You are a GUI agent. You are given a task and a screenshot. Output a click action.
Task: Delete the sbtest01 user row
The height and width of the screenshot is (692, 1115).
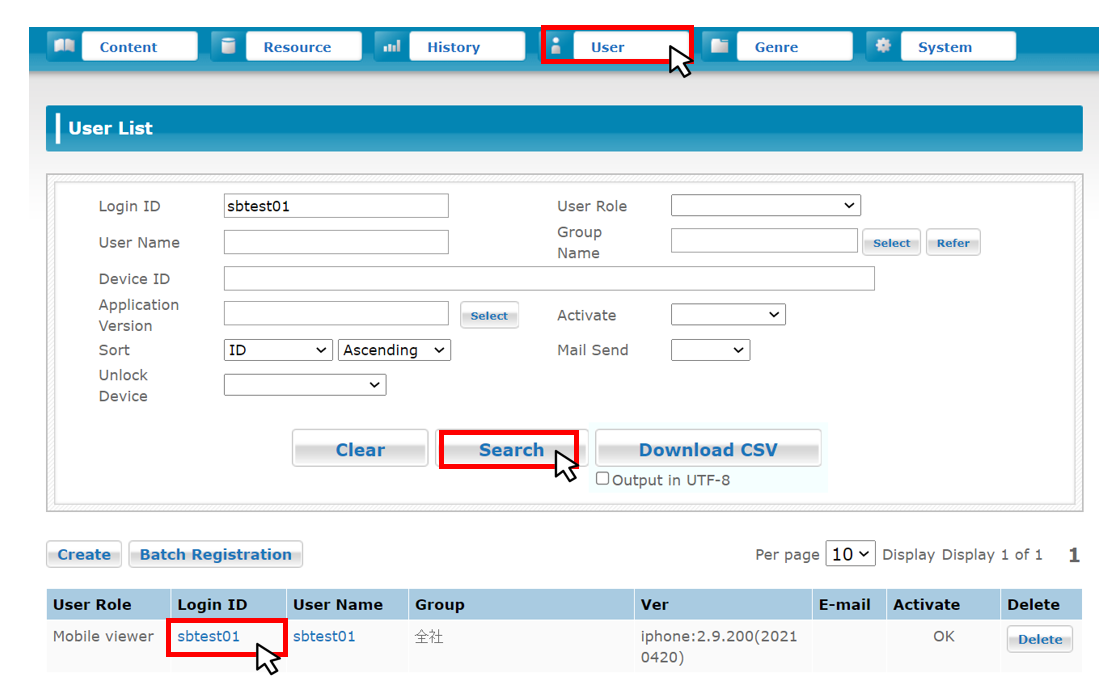pos(1039,639)
